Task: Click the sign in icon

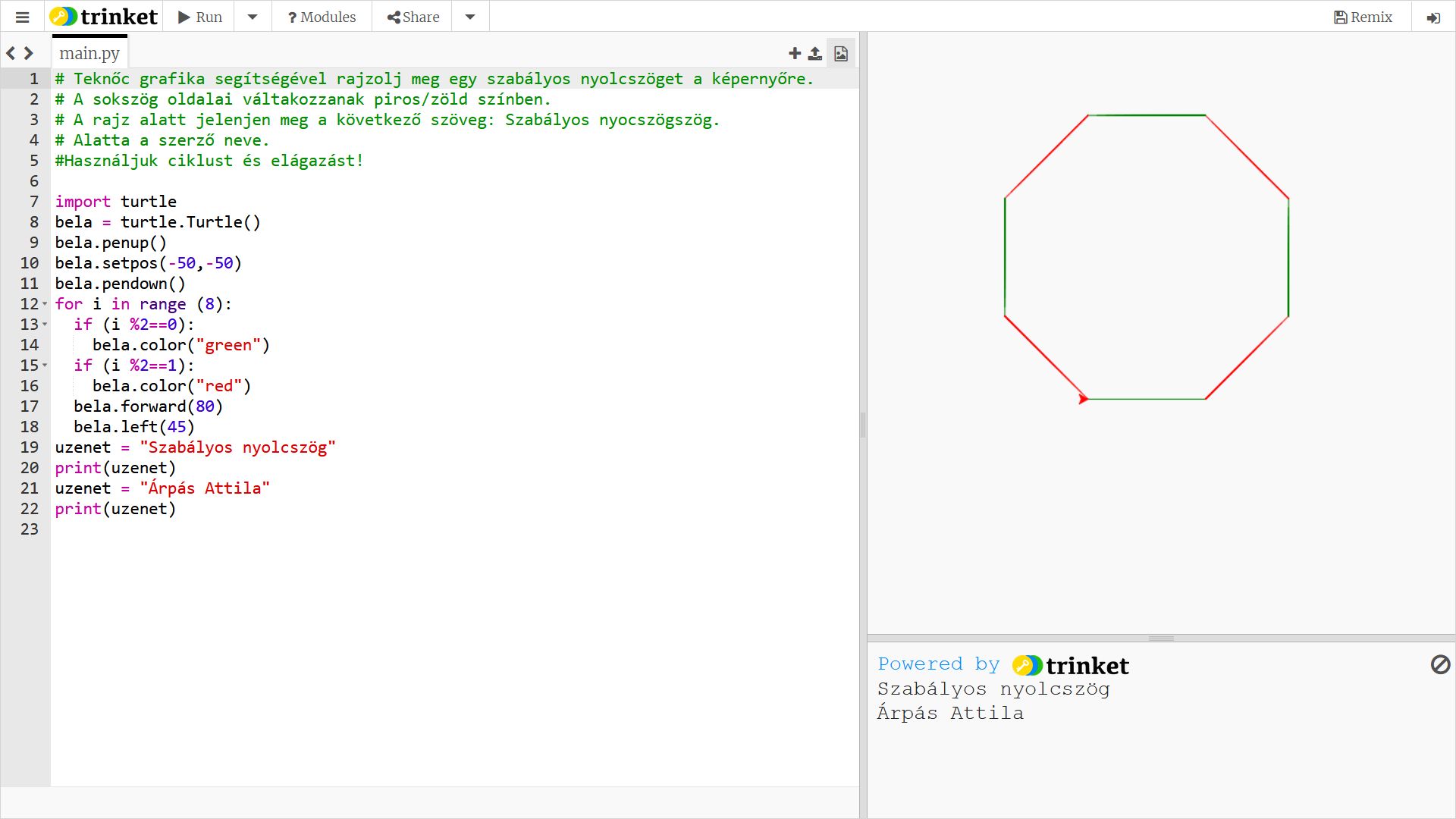Action: click(1433, 17)
